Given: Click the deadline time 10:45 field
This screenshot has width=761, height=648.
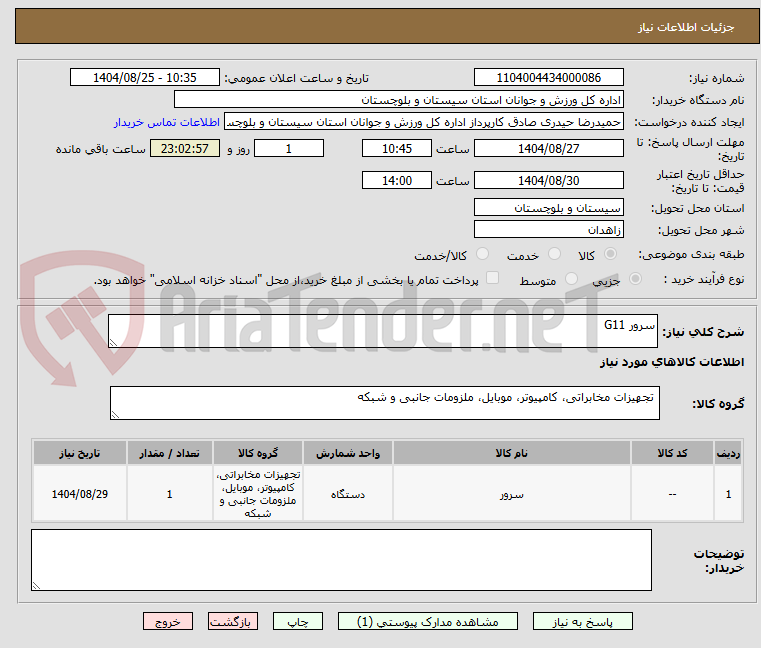Looking at the screenshot, I should coord(397,148).
